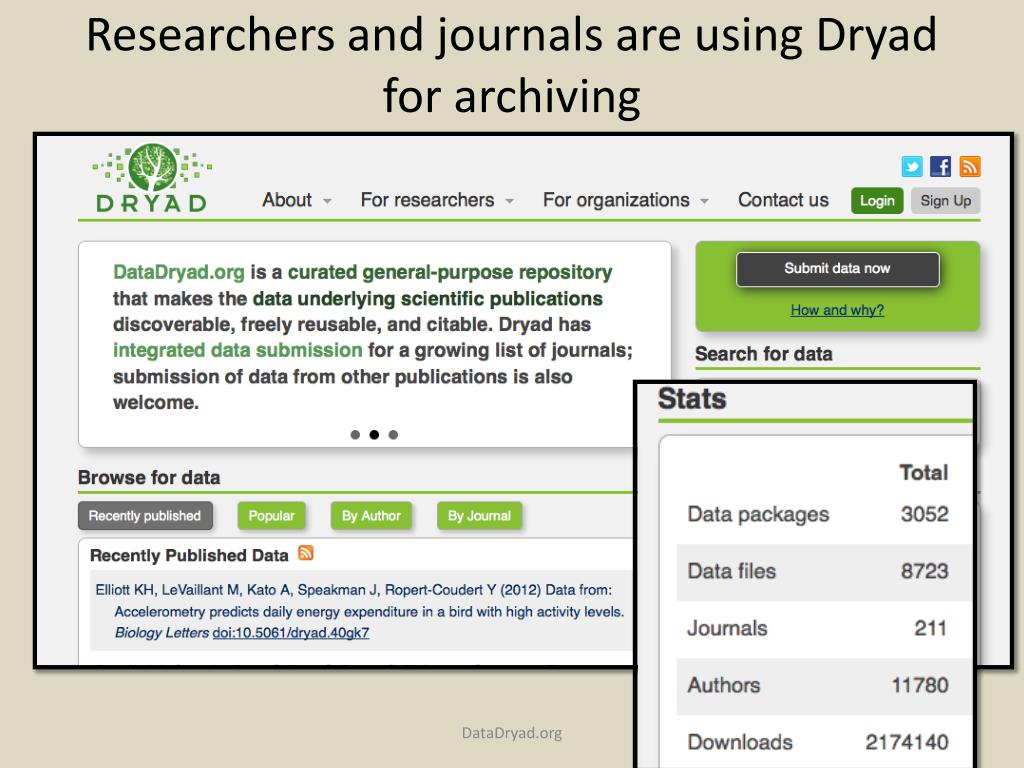Open the RSS feed icon in header
Viewport: 1024px width, 768px height.
pyautogui.click(x=970, y=167)
